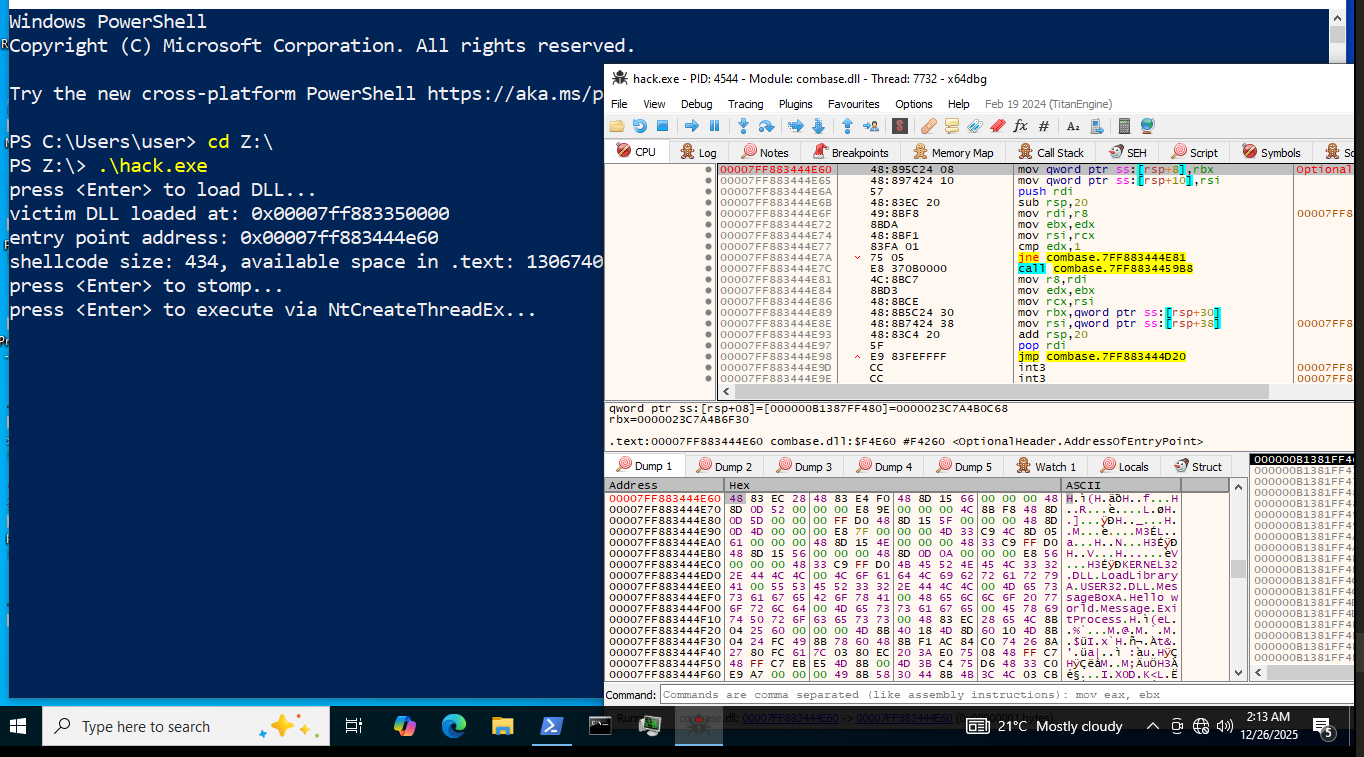Open the Comments list icon
This screenshot has width=1364, height=757.
pyautogui.click(x=951, y=126)
